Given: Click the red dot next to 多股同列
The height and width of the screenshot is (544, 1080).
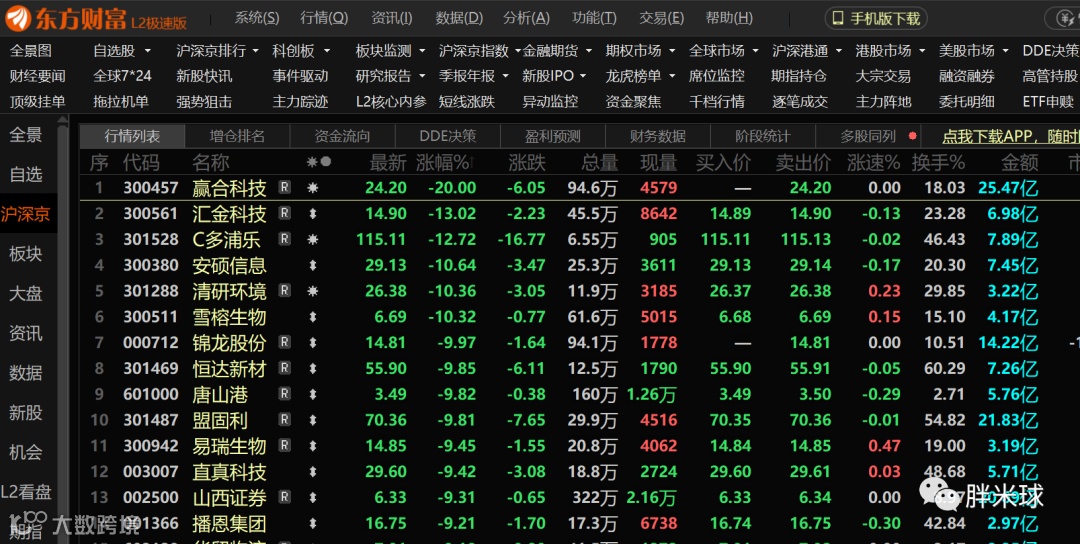Looking at the screenshot, I should tap(913, 136).
